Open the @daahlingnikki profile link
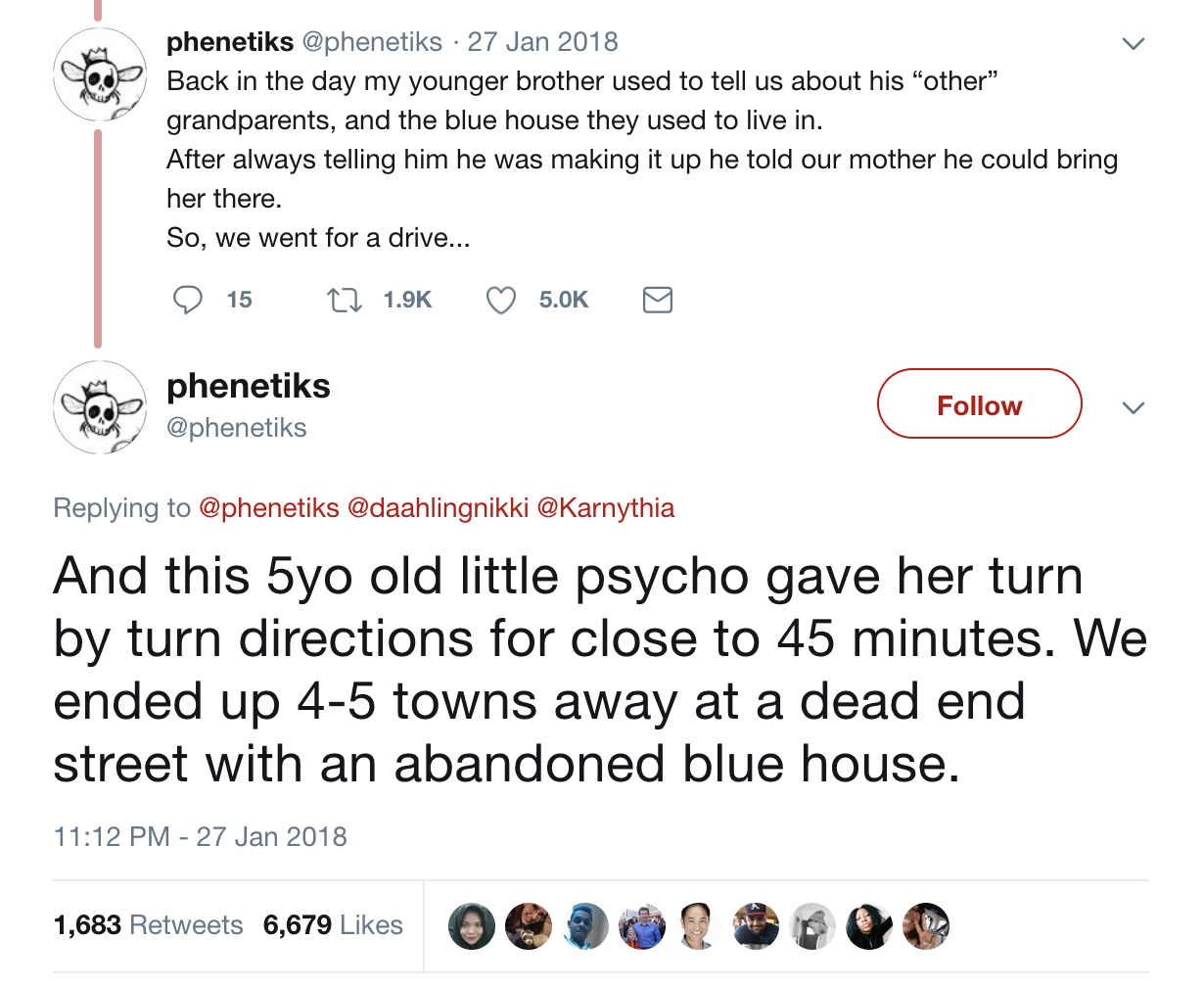 [x=438, y=508]
